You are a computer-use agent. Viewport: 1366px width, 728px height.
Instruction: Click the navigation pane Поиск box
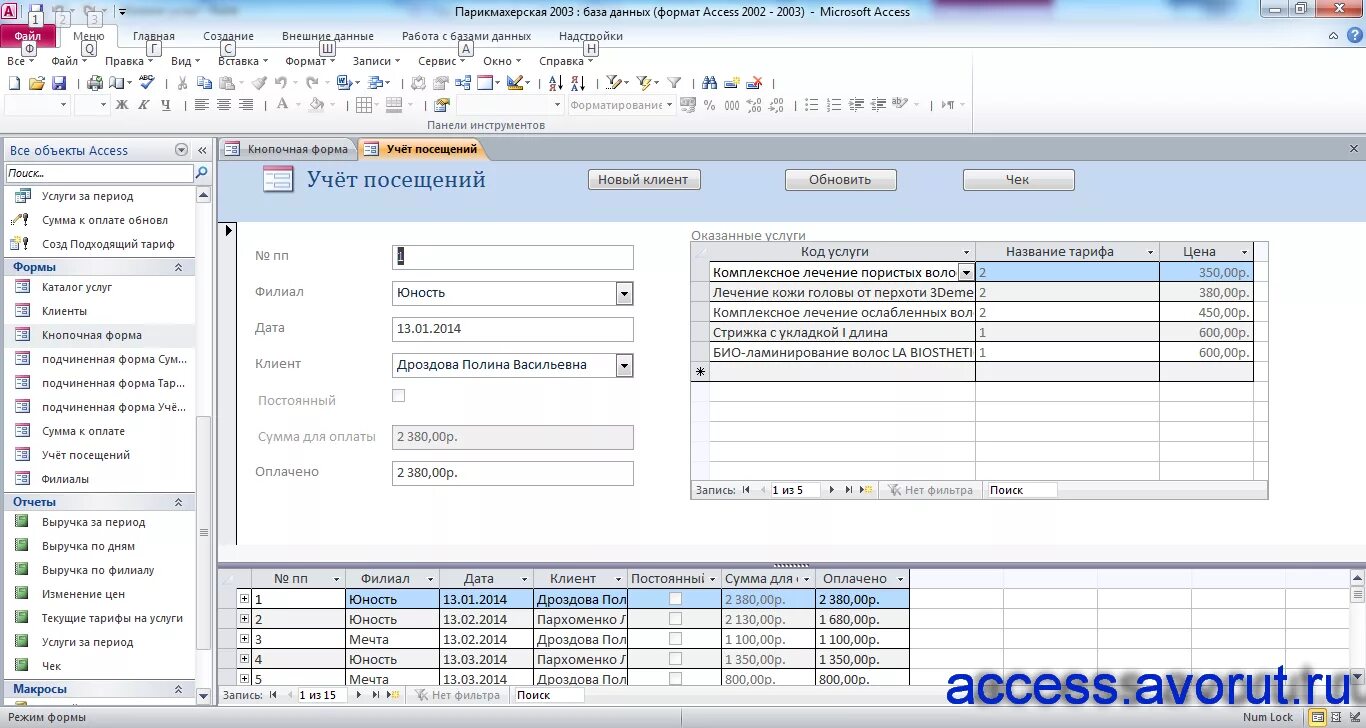[99, 173]
